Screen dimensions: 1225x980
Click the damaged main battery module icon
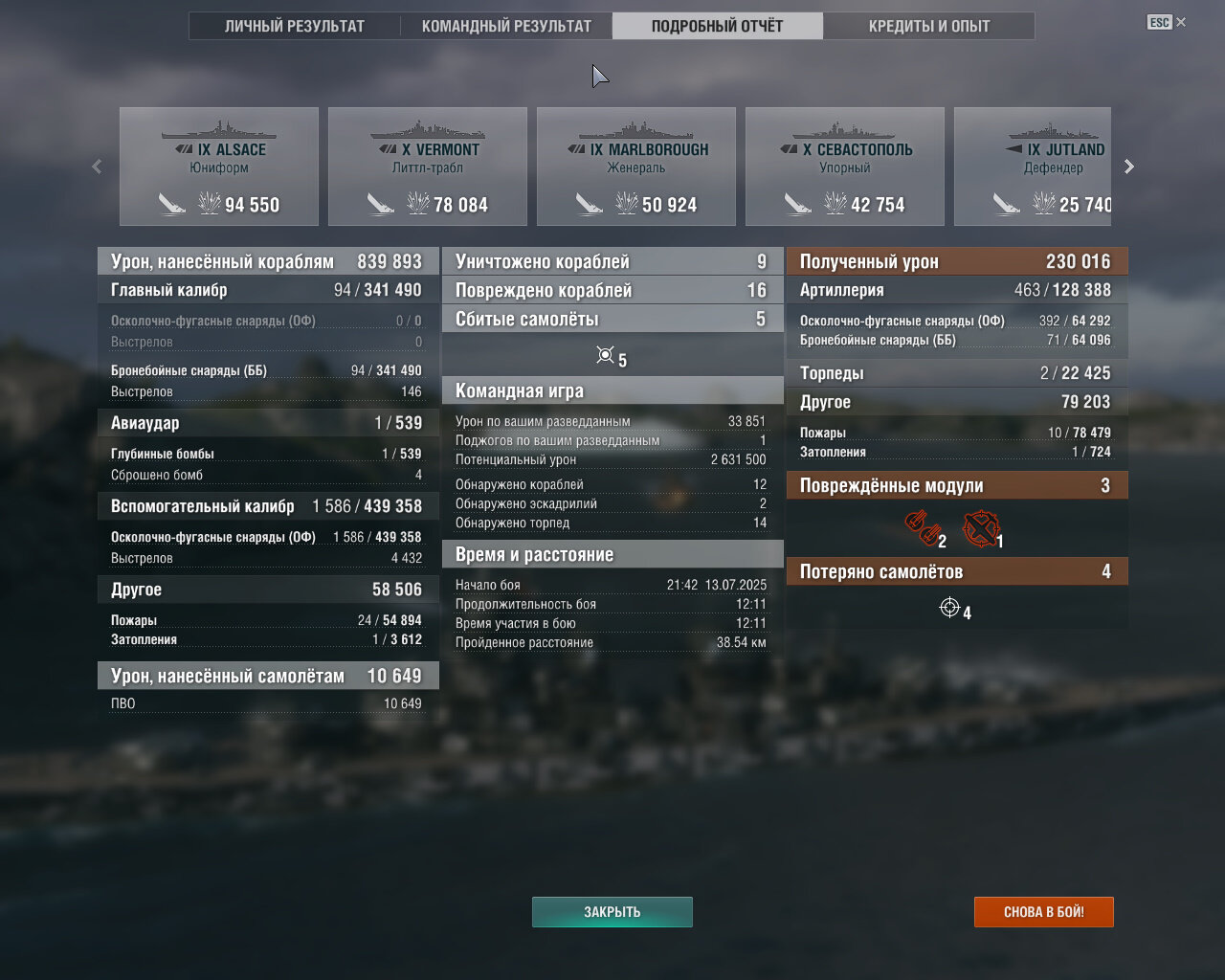pyautogui.click(x=921, y=527)
